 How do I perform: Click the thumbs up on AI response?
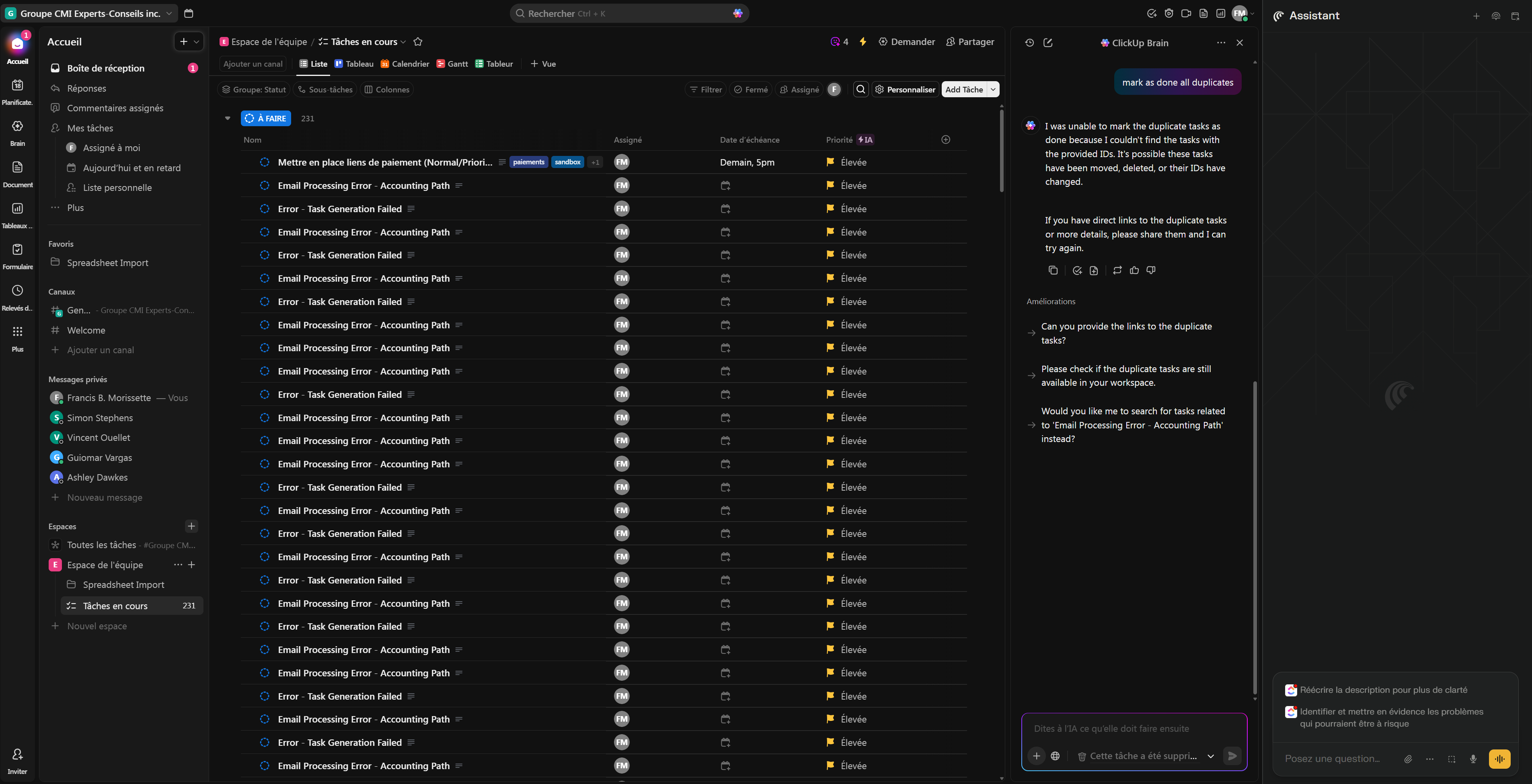pos(1134,270)
